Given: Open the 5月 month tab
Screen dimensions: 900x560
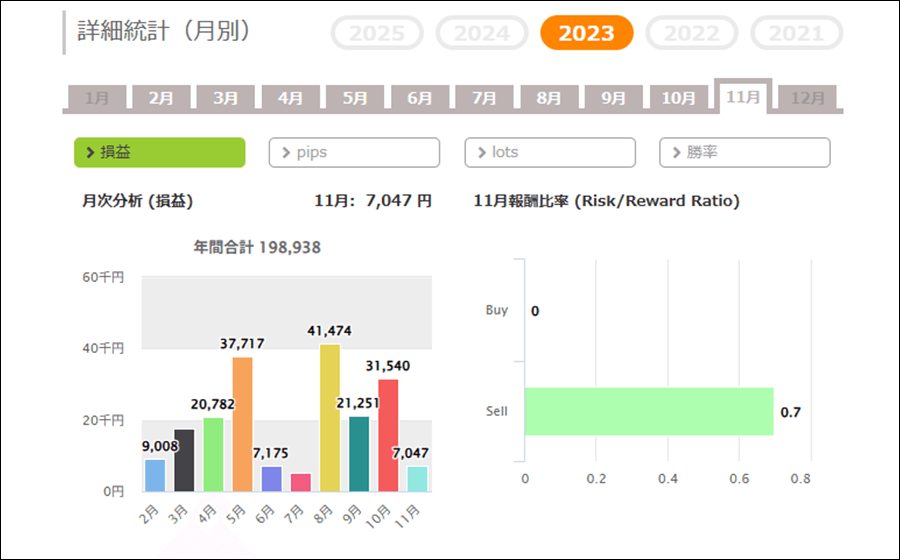Looking at the screenshot, I should coord(355,98).
